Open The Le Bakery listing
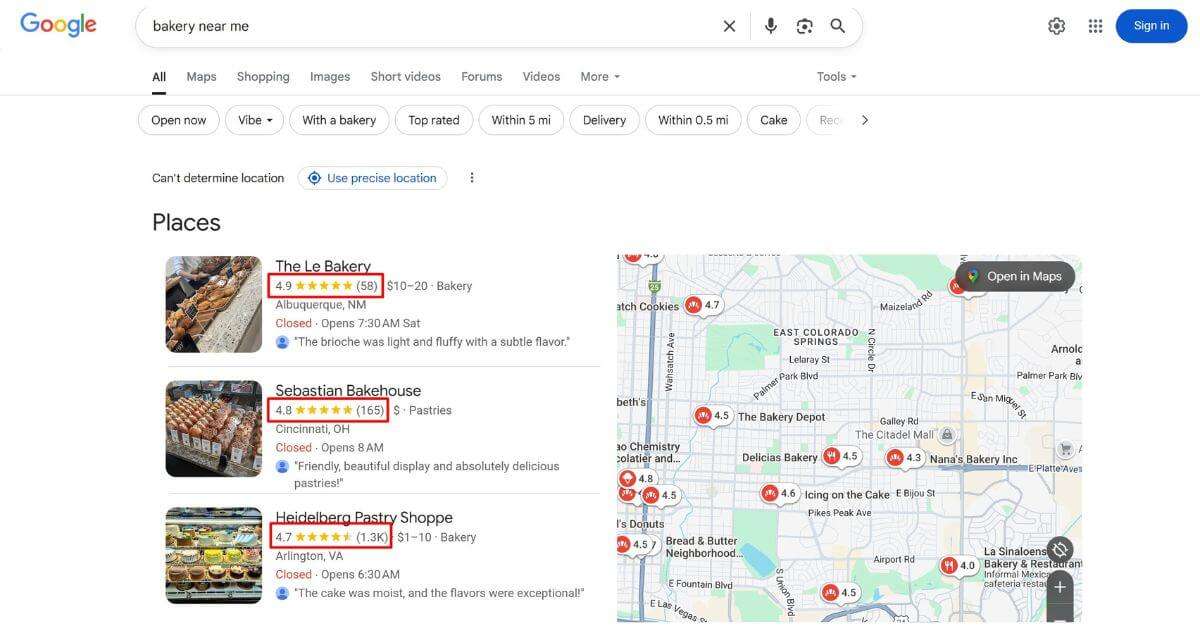 click(x=324, y=265)
